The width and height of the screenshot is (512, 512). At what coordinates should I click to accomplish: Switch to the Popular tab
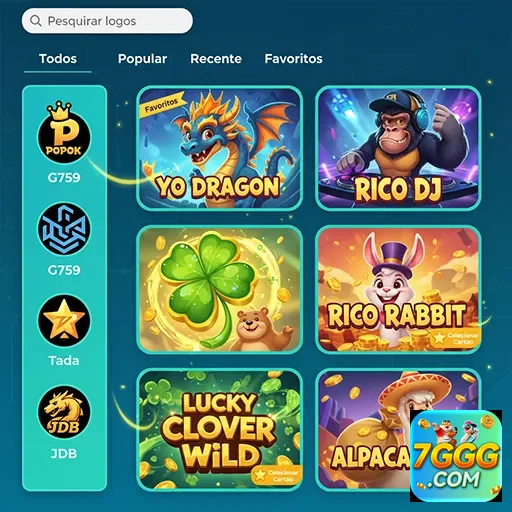pos(142,59)
